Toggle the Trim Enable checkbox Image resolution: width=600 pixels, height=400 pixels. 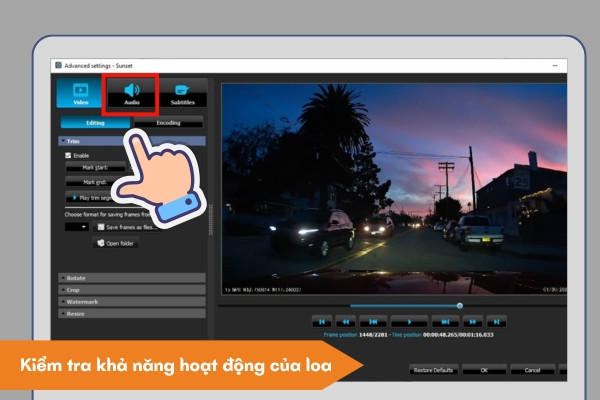pos(68,155)
